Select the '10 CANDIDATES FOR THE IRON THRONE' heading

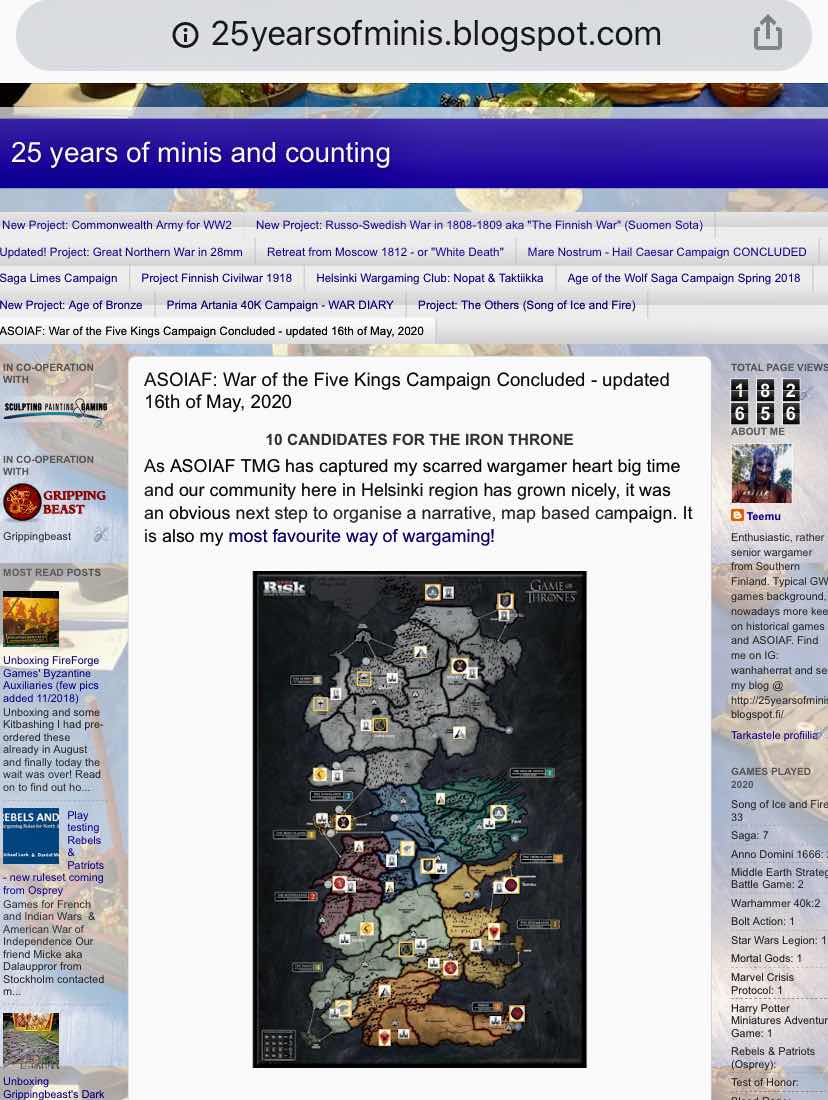(419, 440)
